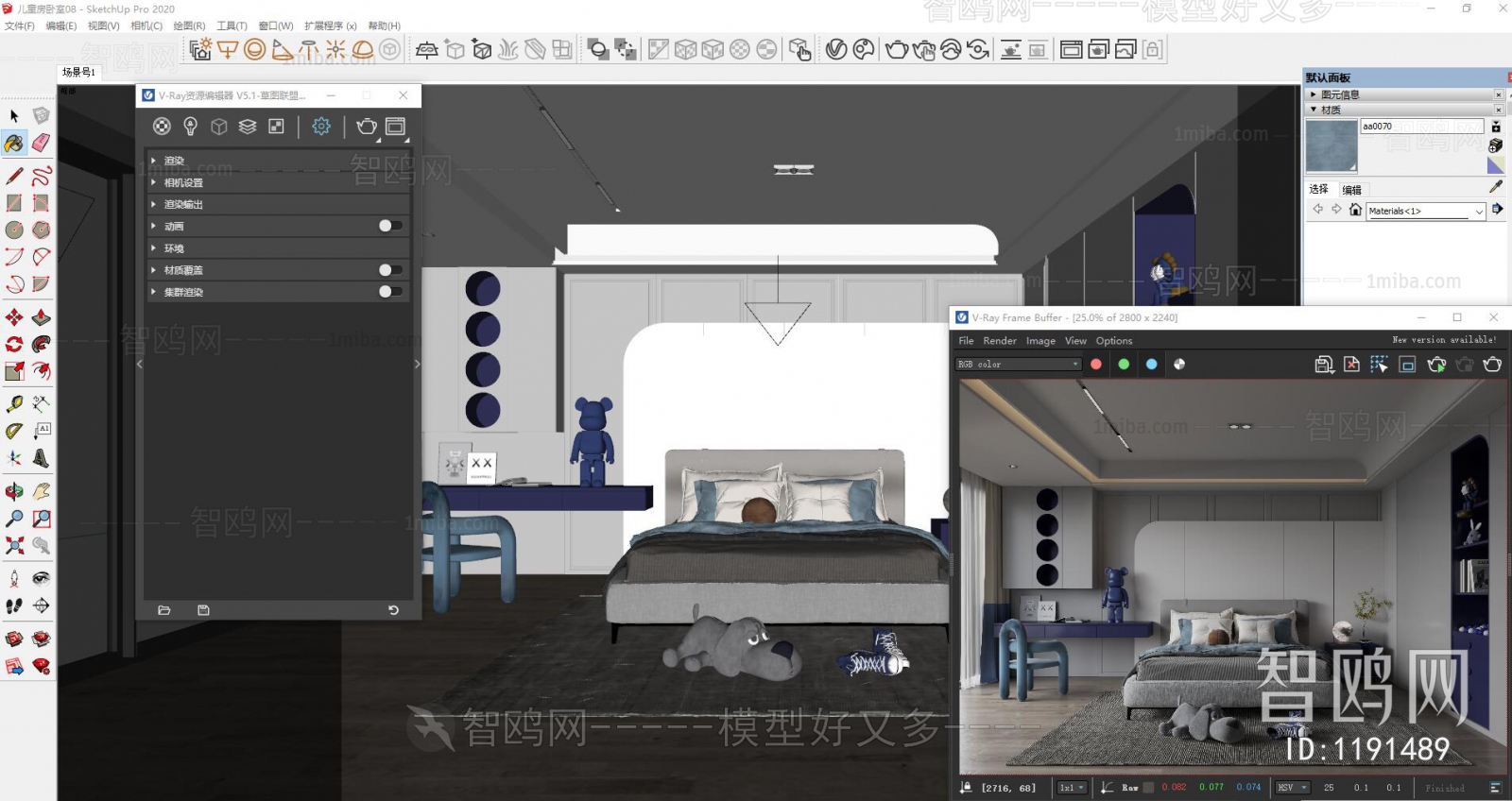Click the render teapot in Frame Buffer

(x=1492, y=365)
